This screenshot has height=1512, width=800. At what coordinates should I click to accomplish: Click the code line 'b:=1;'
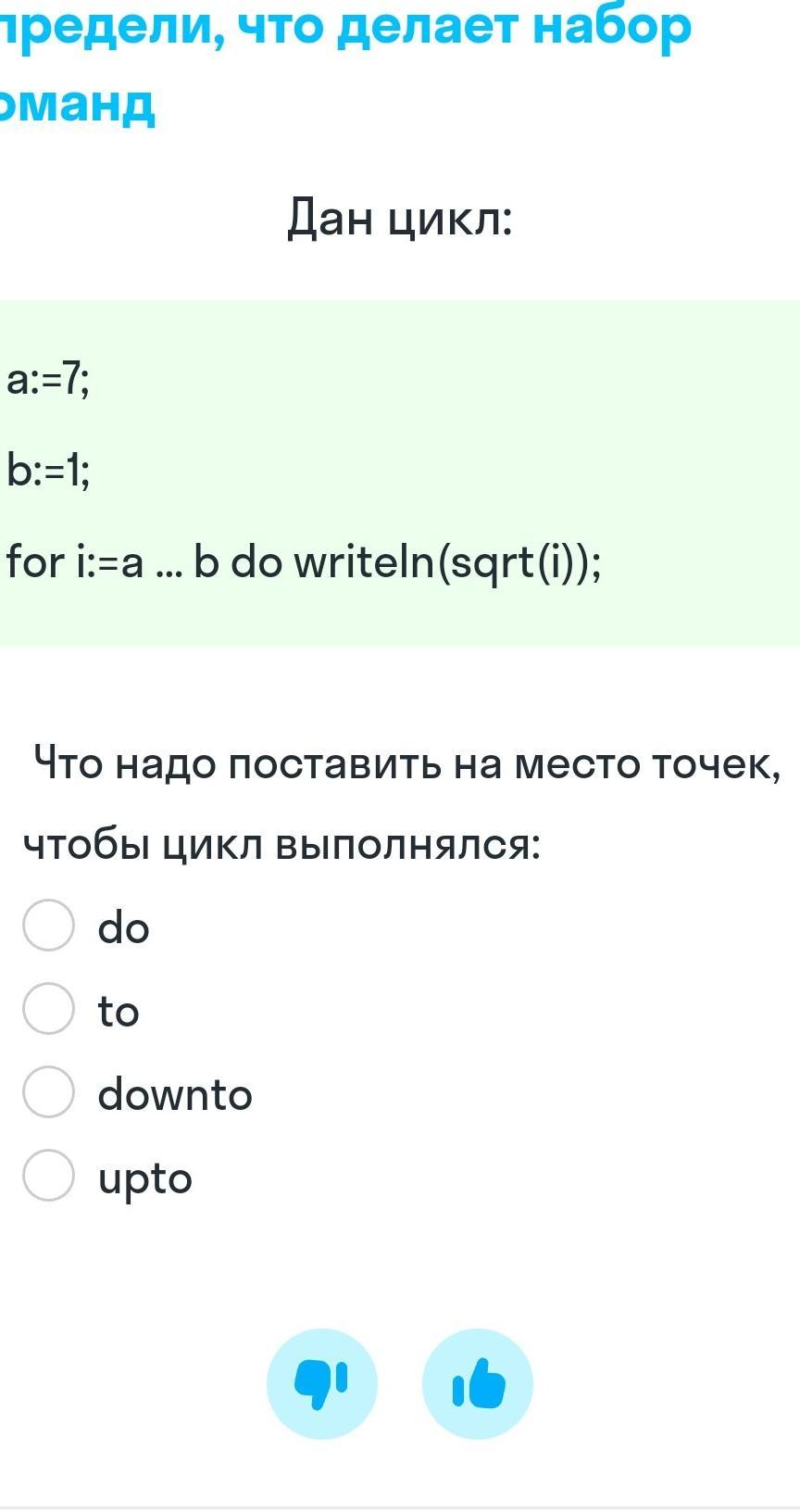pos(48,471)
